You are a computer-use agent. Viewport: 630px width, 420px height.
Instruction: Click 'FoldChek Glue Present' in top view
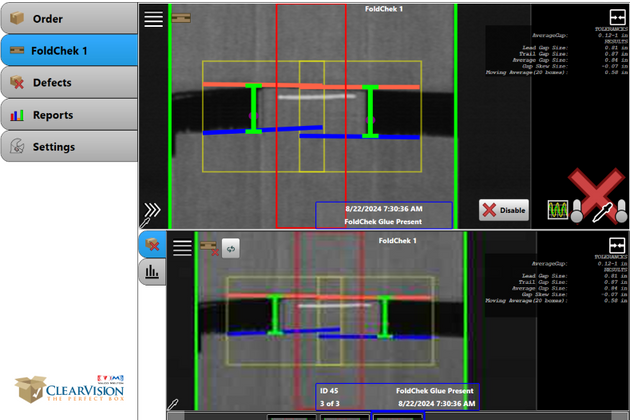pos(383,221)
